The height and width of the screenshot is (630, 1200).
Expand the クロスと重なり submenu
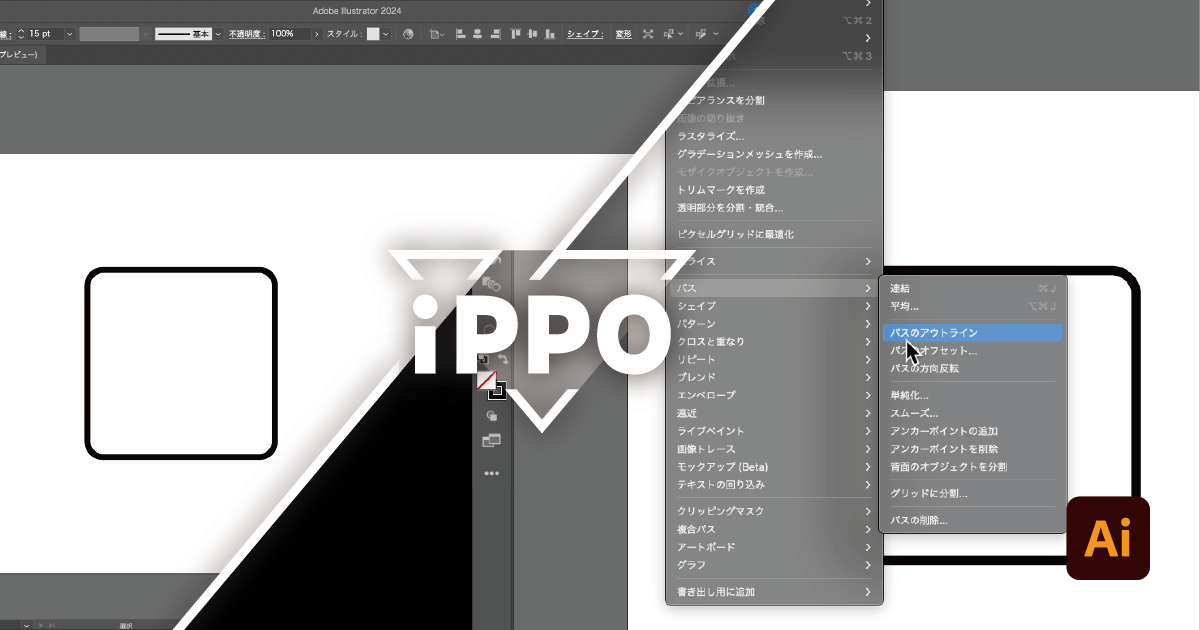[774, 342]
